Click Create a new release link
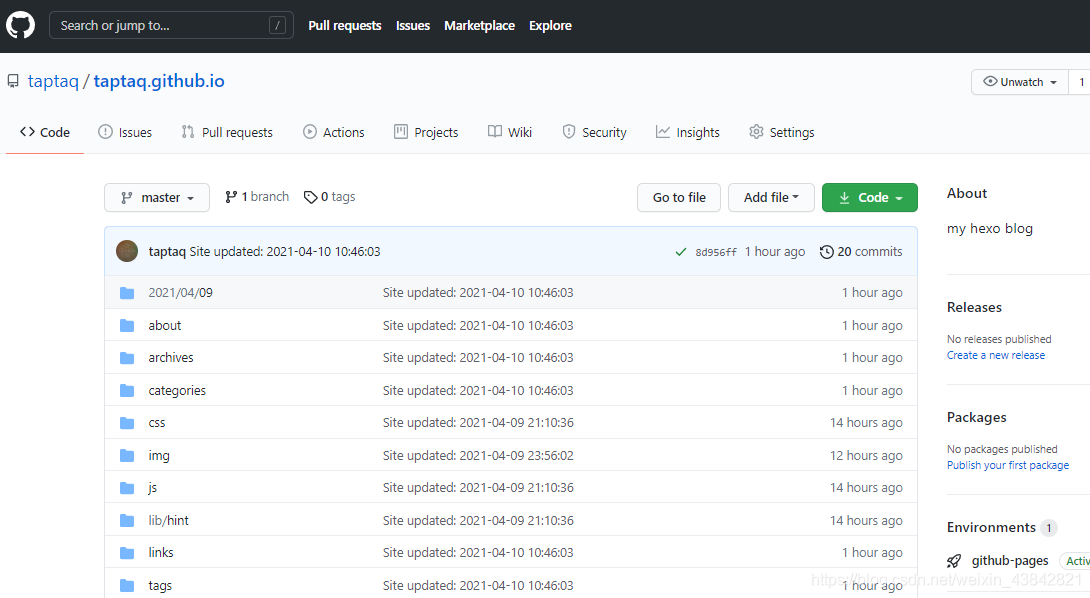Image resolution: width=1090 pixels, height=598 pixels. pyautogui.click(x=995, y=355)
